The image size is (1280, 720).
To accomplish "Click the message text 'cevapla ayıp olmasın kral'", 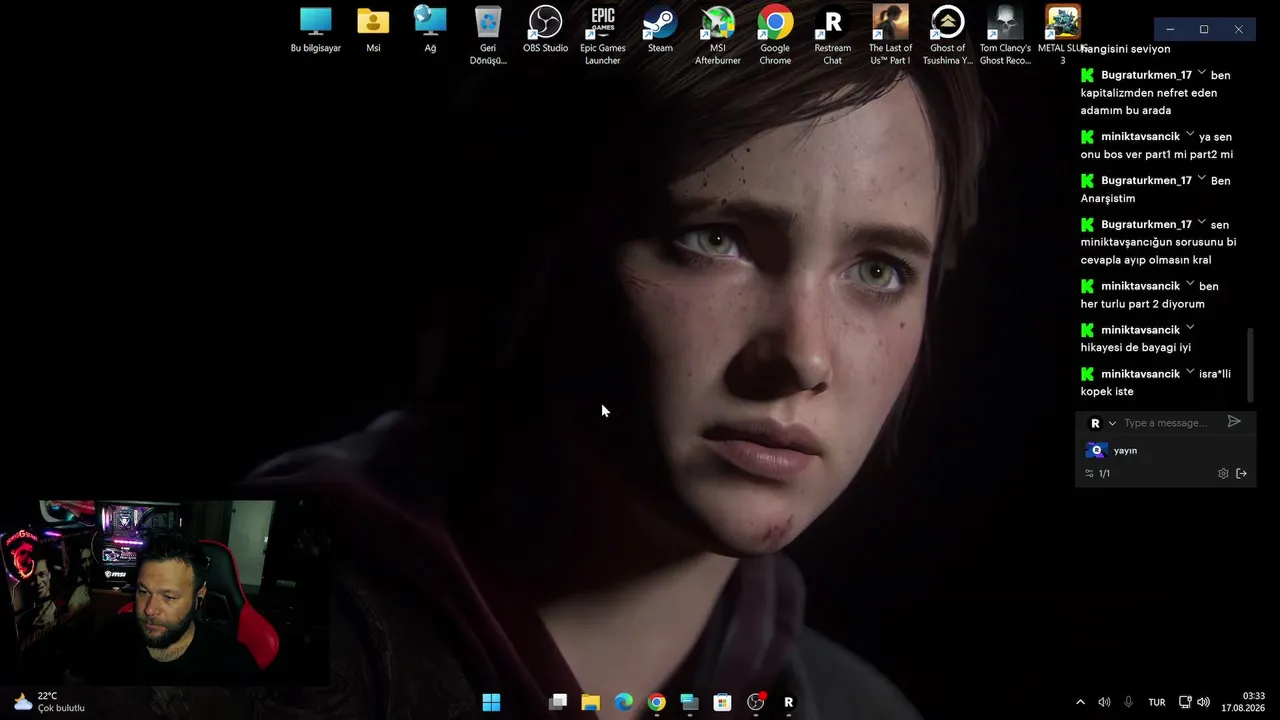I will [1146, 260].
